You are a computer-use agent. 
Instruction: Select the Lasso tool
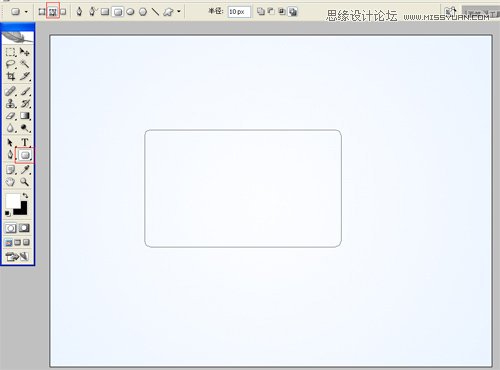coord(11,64)
